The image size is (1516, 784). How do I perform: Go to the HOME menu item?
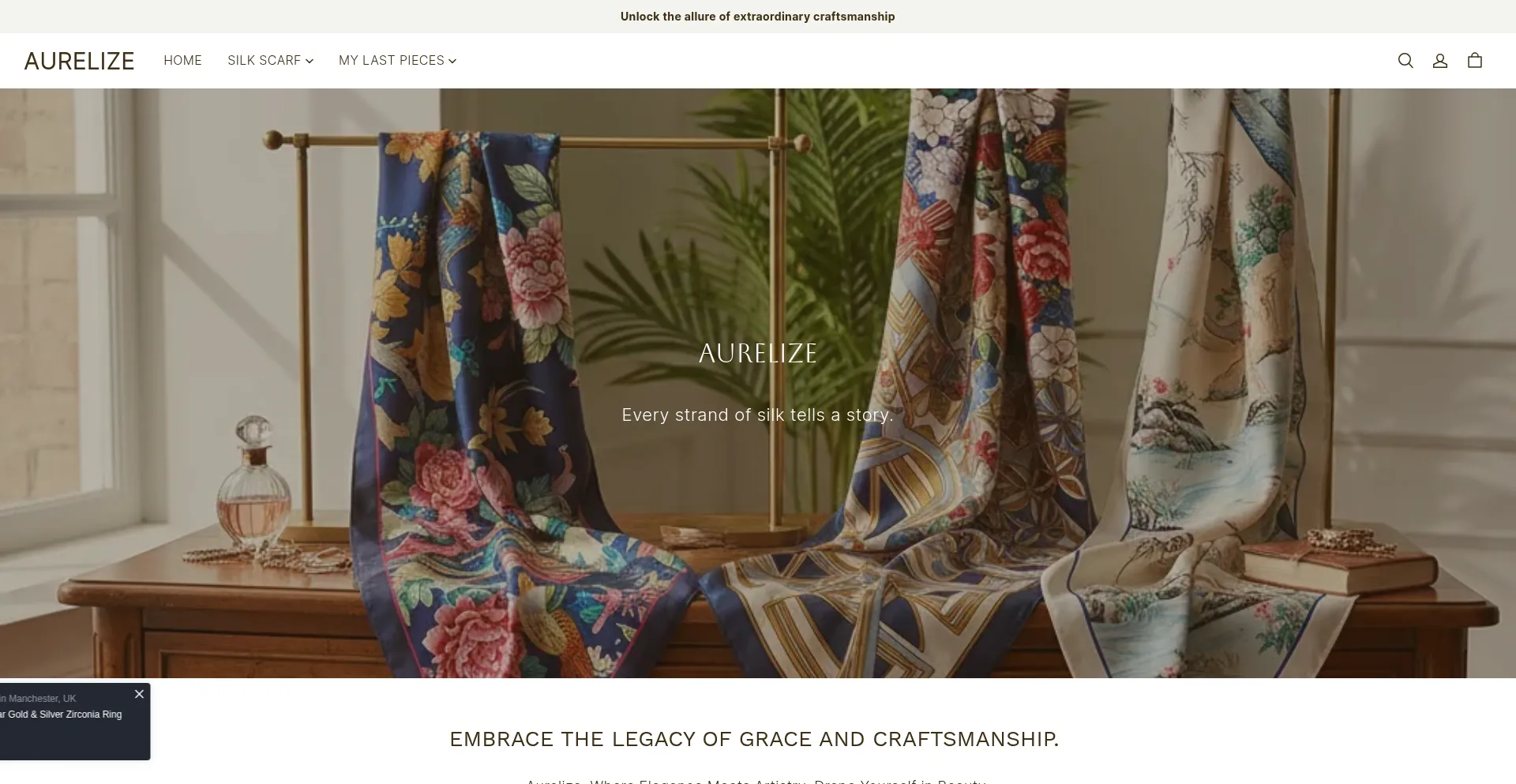(x=183, y=61)
